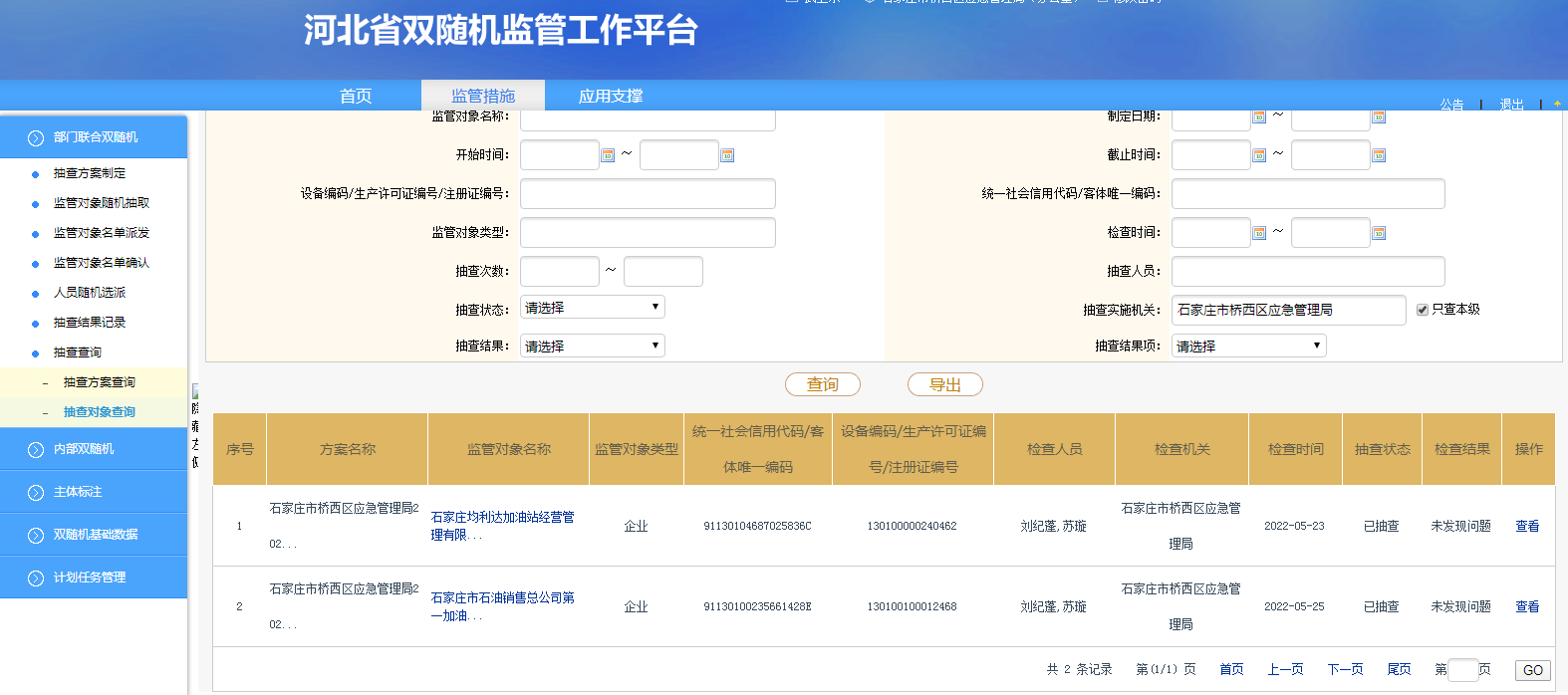Screen dimensions: 1568x695
Task: Click circle icon beside 部门联合双随机
Action: 36,137
